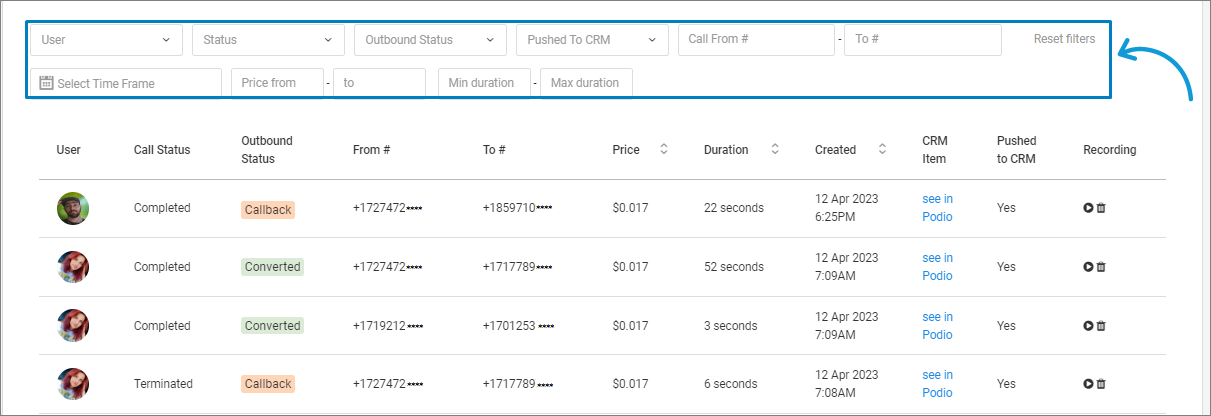1211x416 pixels.
Task: Open 'see in Podio' link for first call
Action: pyautogui.click(x=937, y=208)
